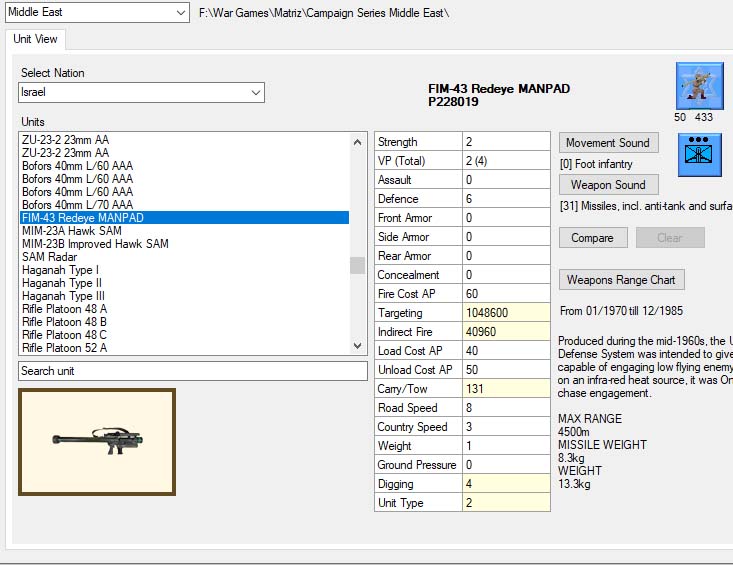
Task: Click the NATO infantry symbol icon
Action: (x=700, y=155)
